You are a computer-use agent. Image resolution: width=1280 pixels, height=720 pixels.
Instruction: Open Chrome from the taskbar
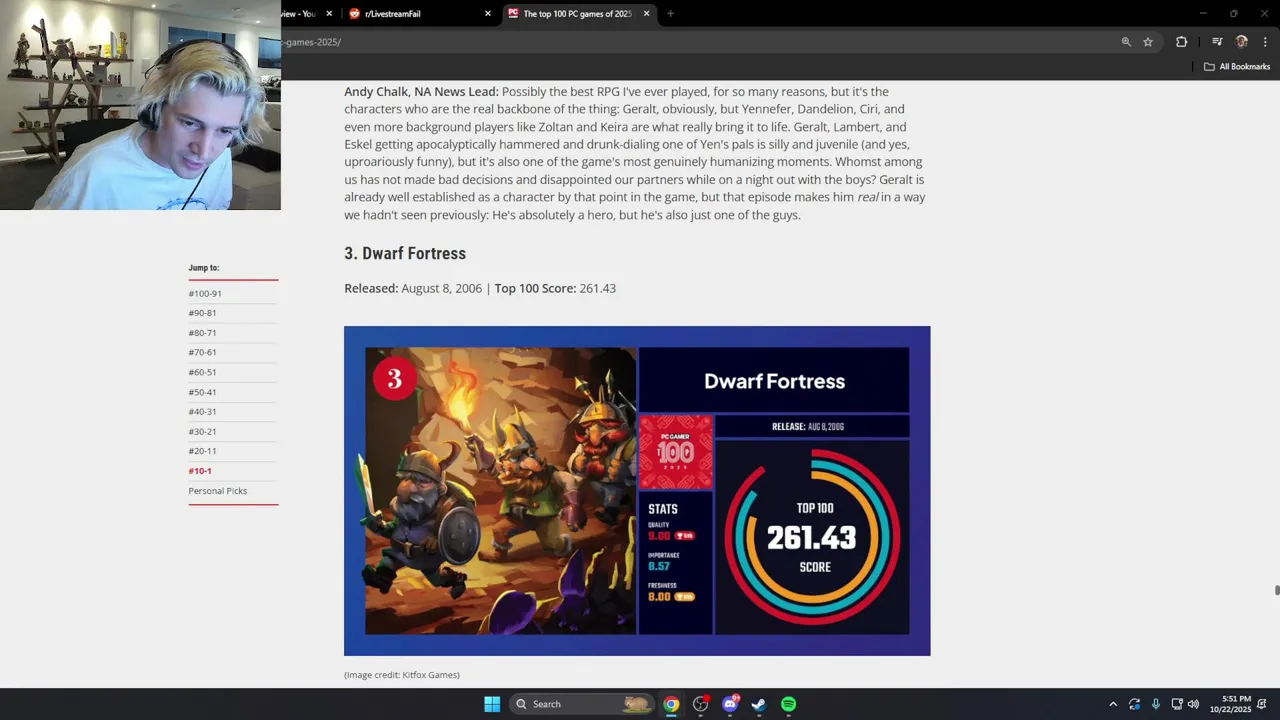(671, 704)
